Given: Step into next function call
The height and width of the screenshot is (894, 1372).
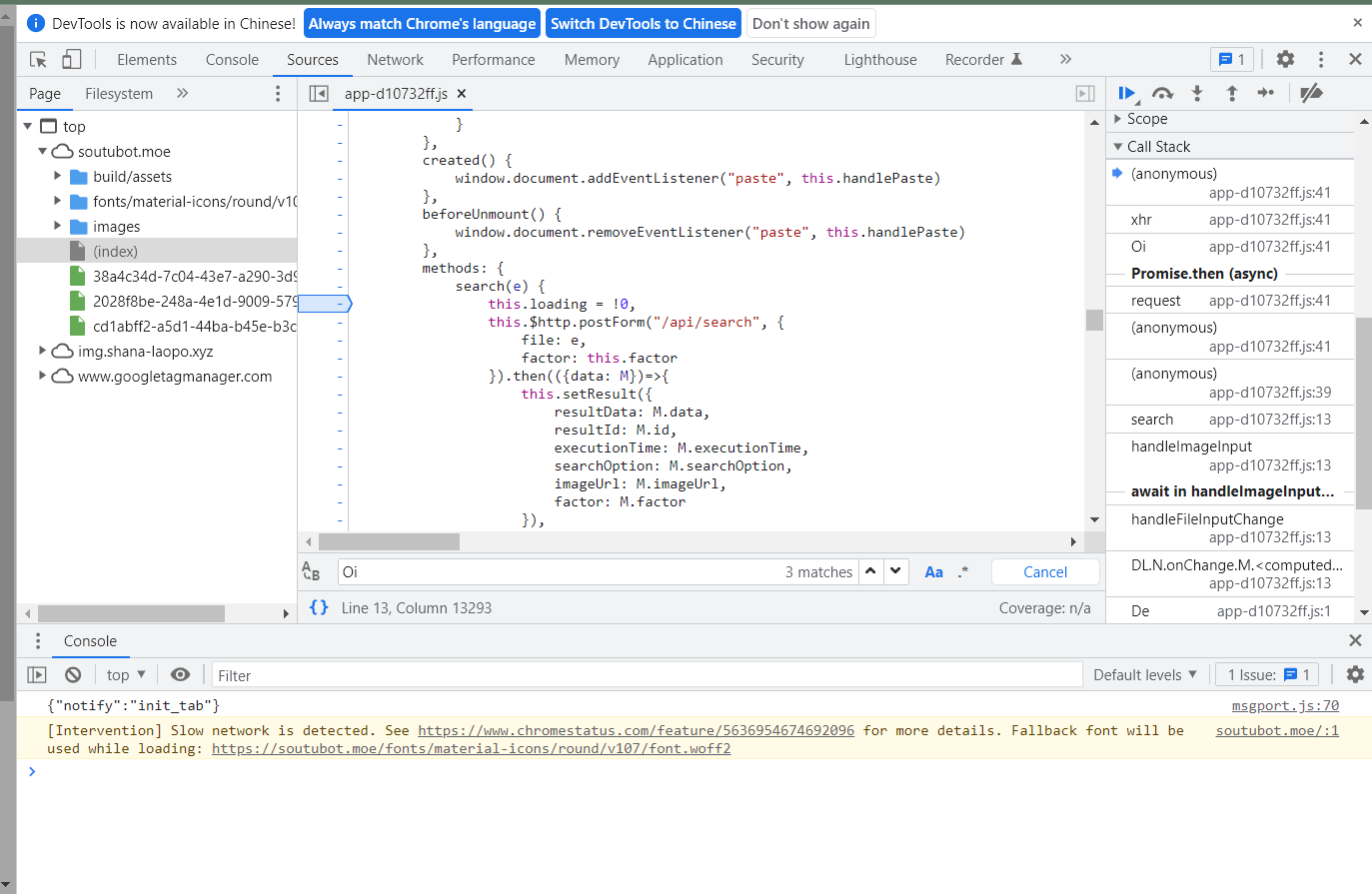Looking at the screenshot, I should pos(1197,94).
